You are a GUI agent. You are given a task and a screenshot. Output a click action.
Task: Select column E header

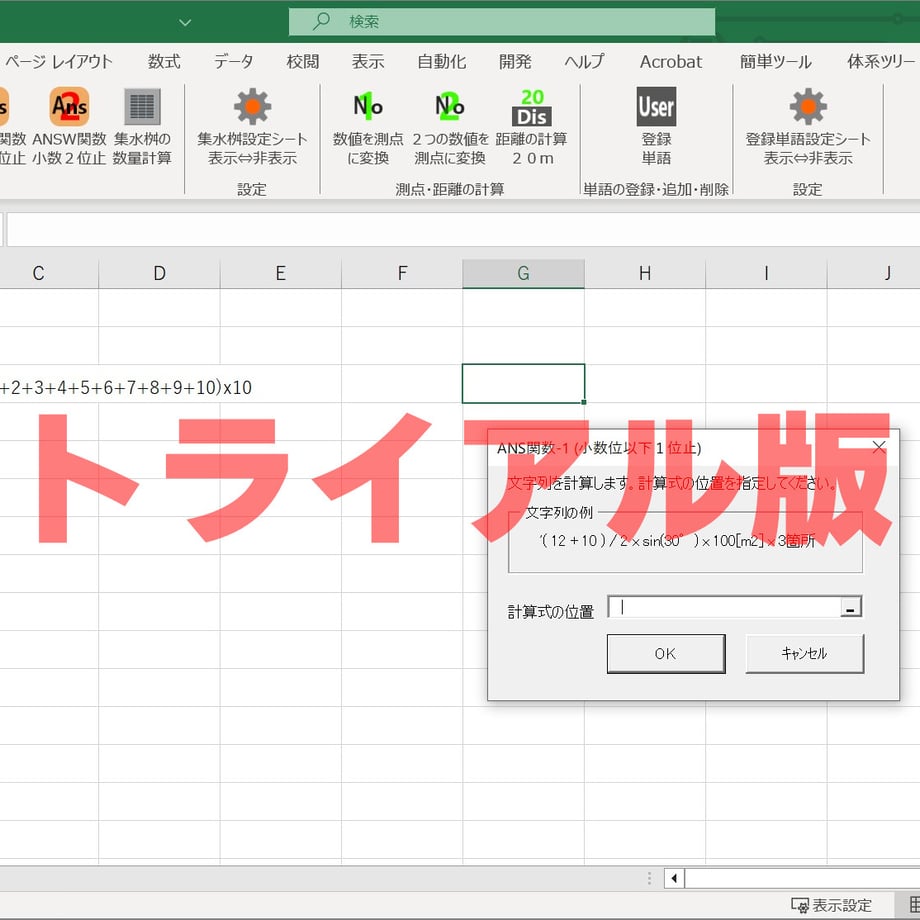[x=281, y=273]
